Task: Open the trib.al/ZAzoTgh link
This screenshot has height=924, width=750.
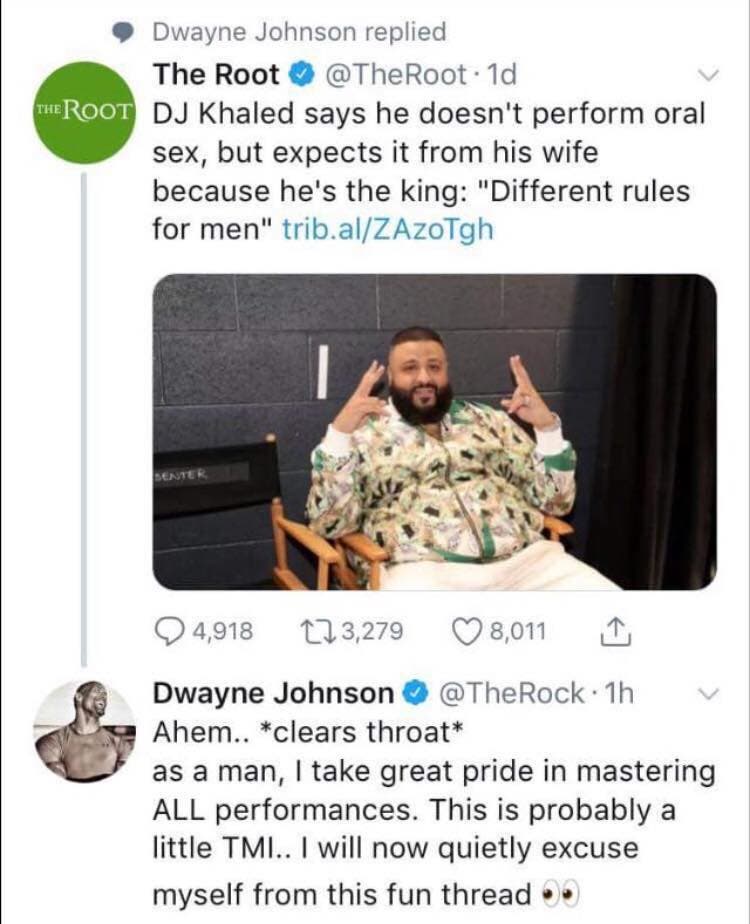Action: click(389, 229)
